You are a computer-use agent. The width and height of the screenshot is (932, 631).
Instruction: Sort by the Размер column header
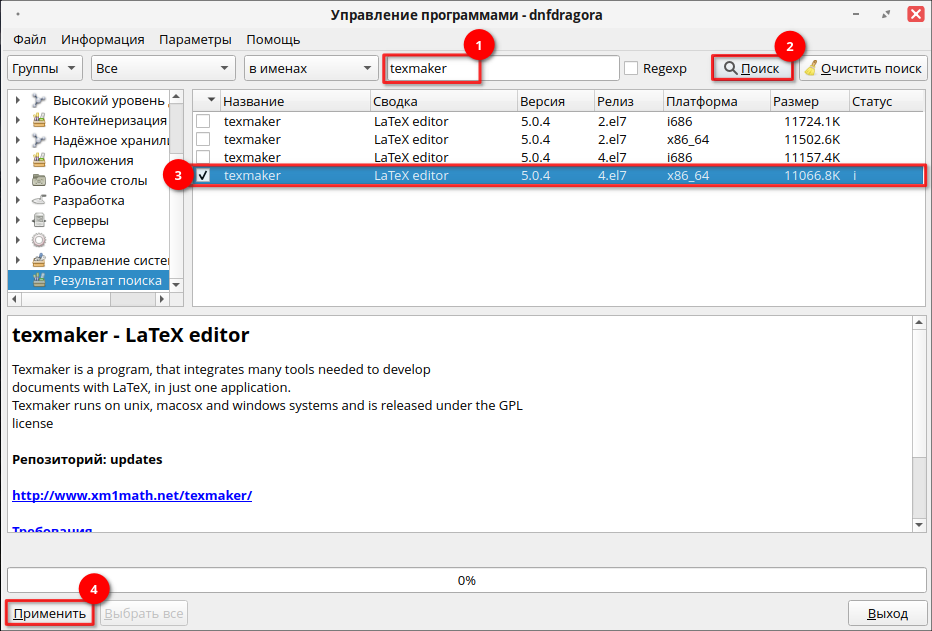(x=810, y=101)
